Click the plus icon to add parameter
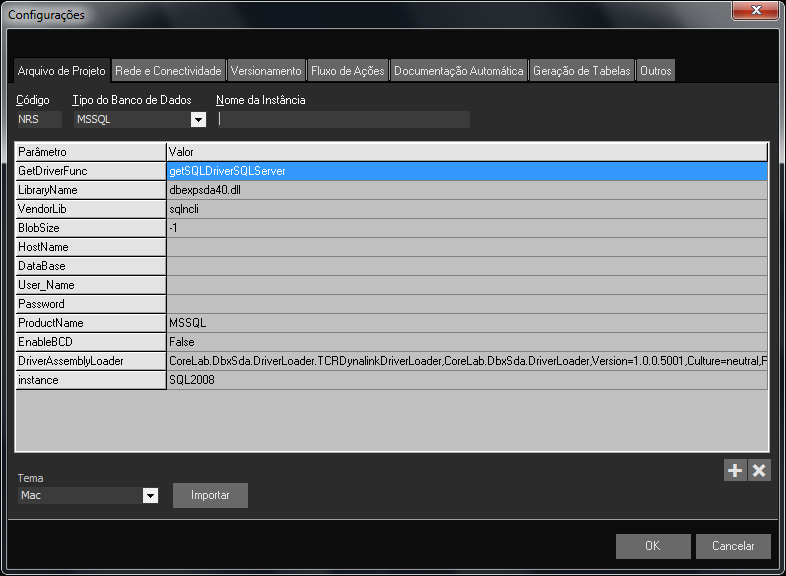786x576 pixels. 735,471
